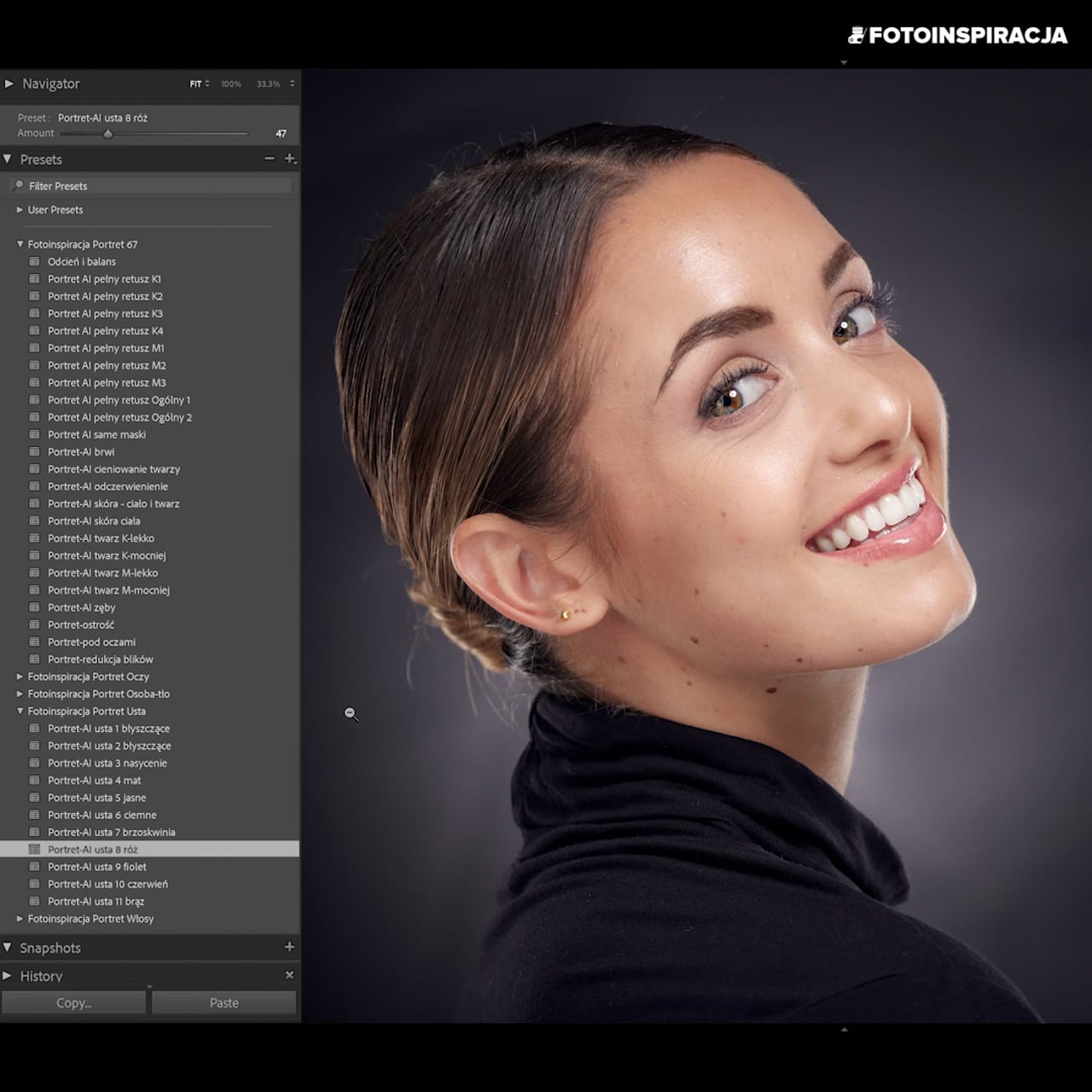
Task: Click the search icon in Filter Presets
Action: [x=19, y=185]
